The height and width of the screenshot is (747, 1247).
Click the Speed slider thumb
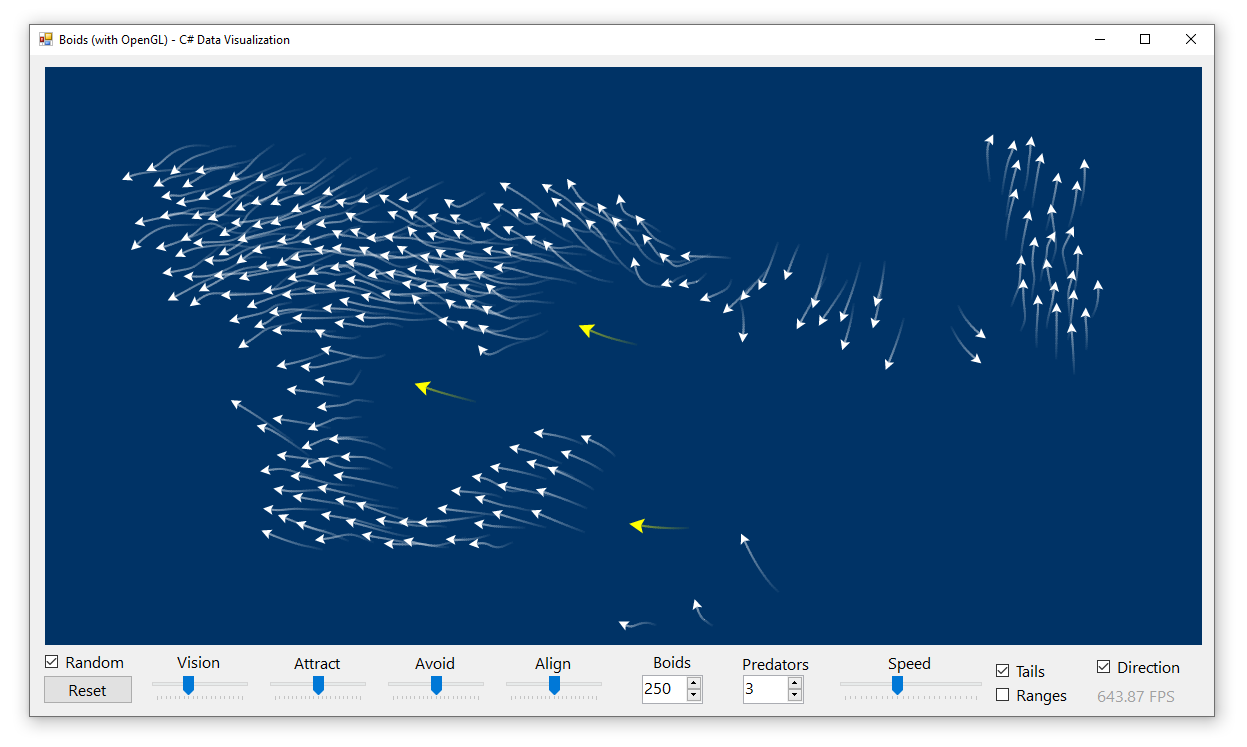point(897,685)
